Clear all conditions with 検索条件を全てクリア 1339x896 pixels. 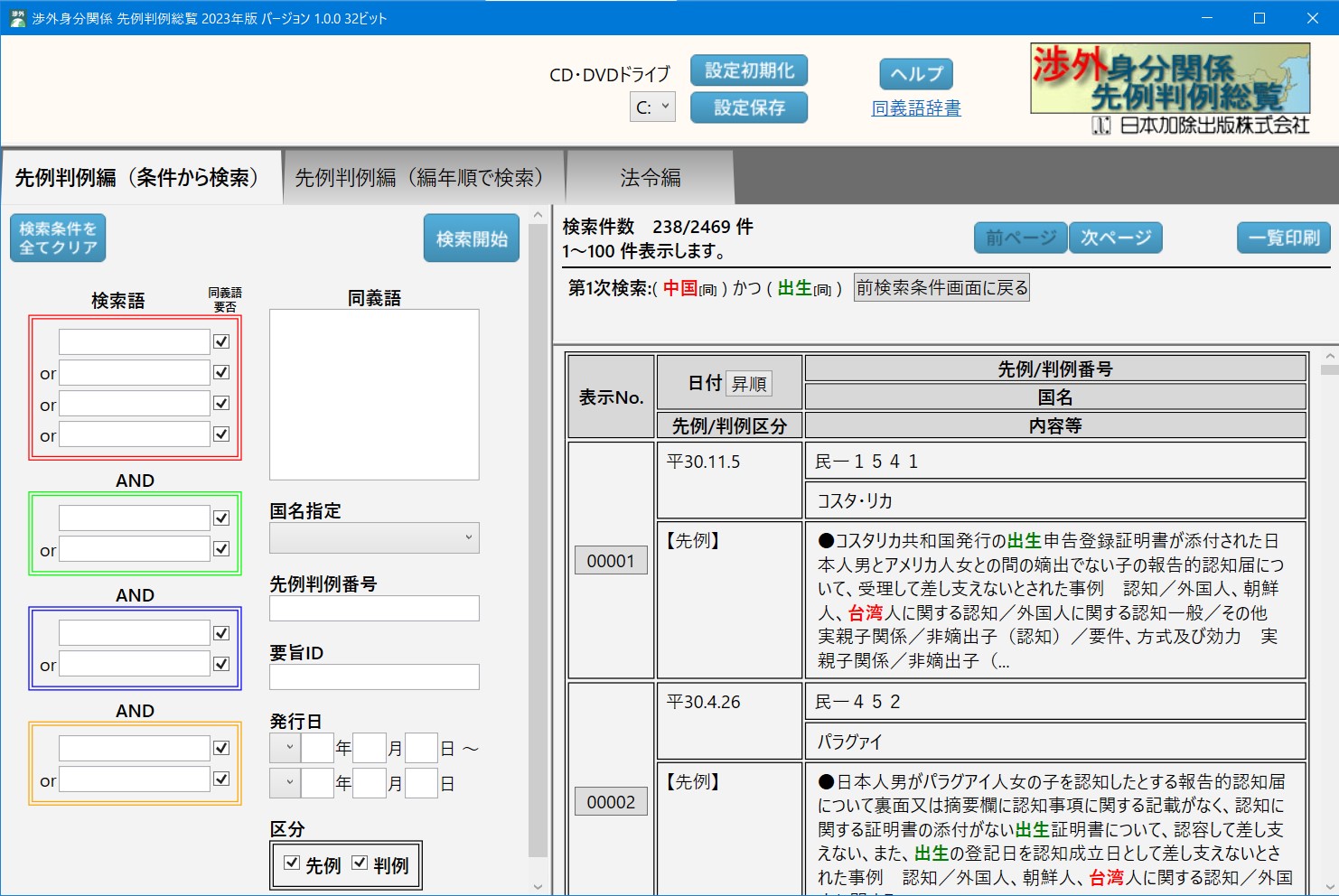pyautogui.click(x=58, y=238)
